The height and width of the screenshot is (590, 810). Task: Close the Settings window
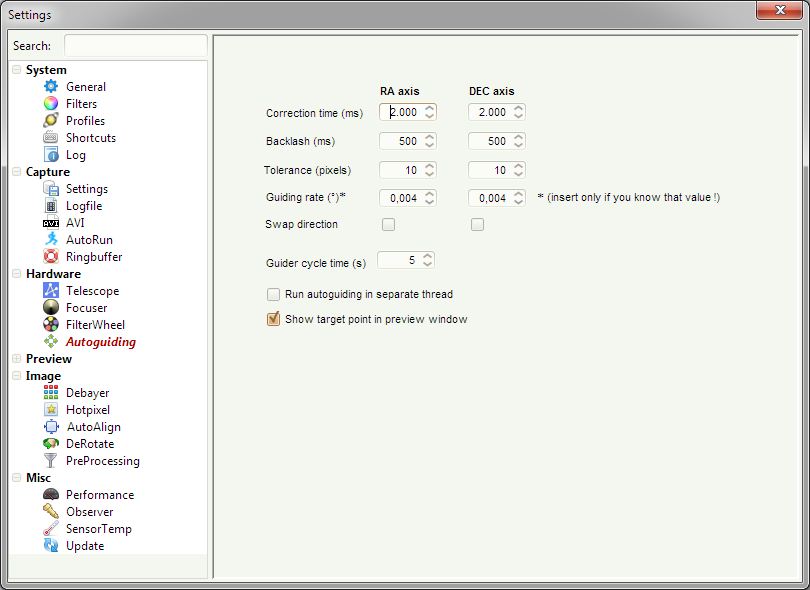pyautogui.click(x=780, y=10)
